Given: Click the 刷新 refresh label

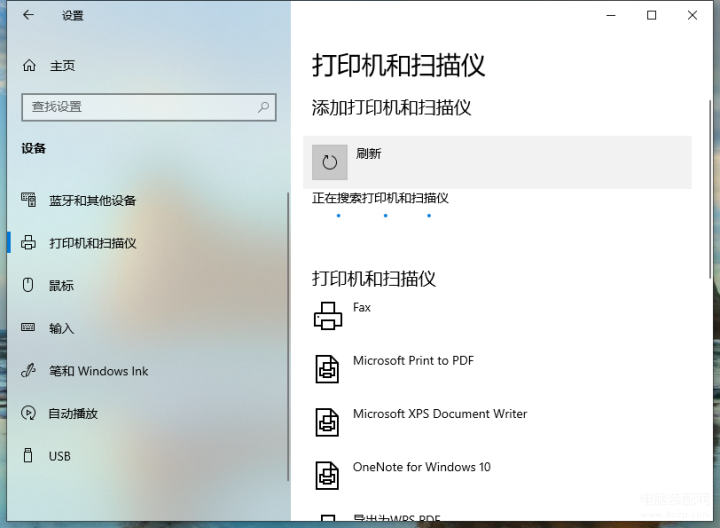Looking at the screenshot, I should coord(368,154).
